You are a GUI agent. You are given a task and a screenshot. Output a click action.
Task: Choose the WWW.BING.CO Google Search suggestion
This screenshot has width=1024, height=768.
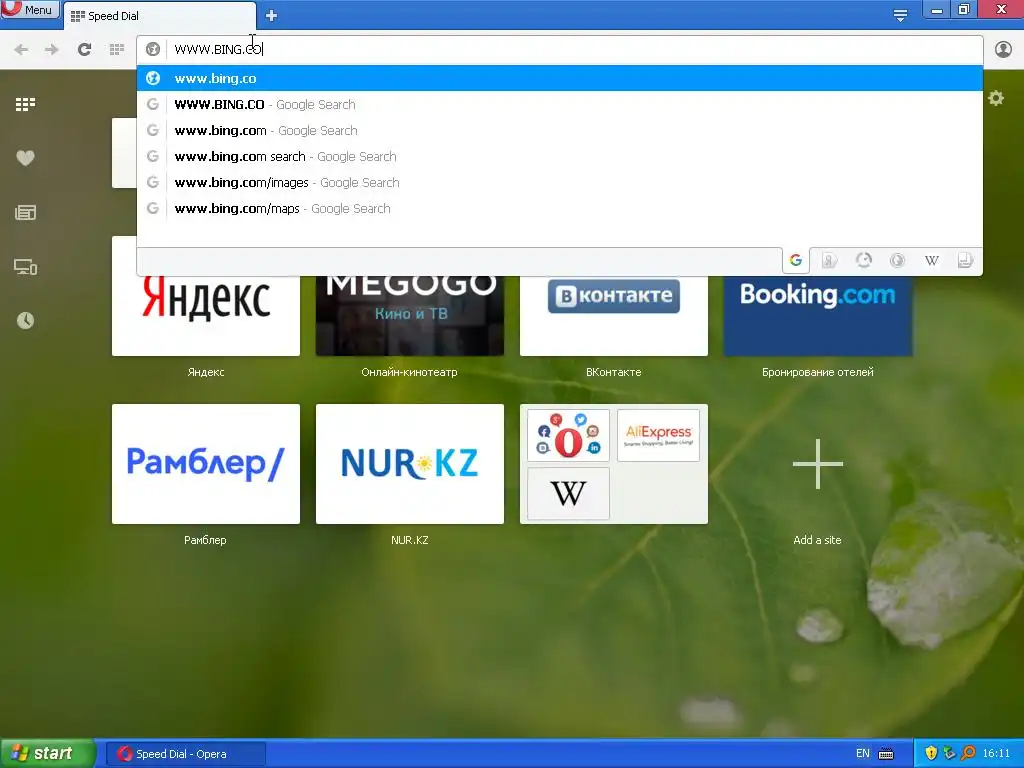pyautogui.click(x=560, y=104)
